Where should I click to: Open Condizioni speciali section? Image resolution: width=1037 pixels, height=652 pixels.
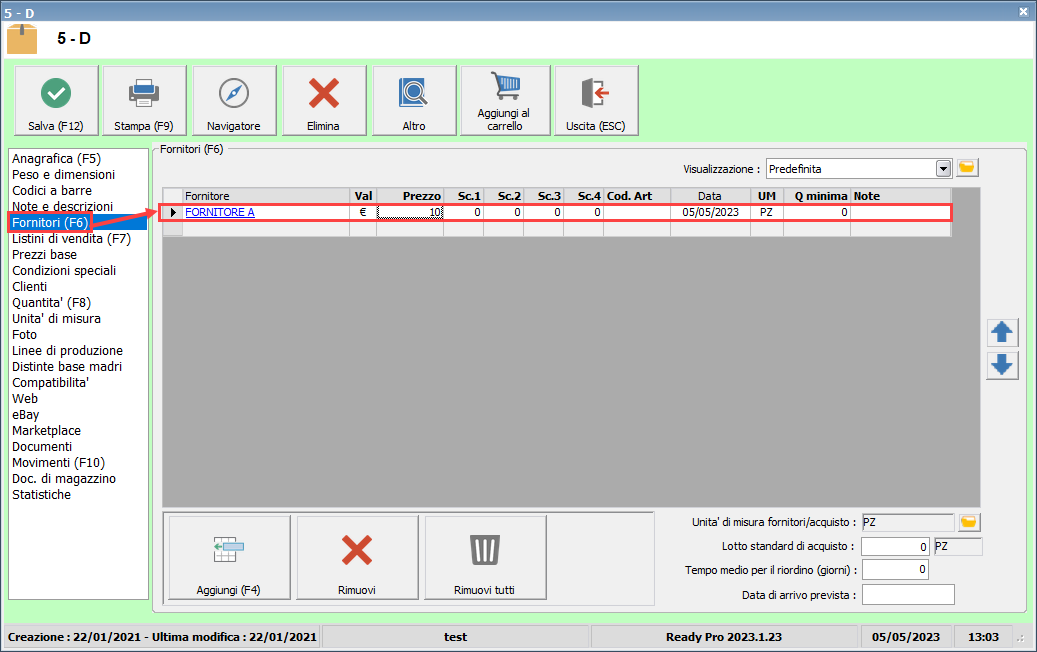tap(64, 270)
